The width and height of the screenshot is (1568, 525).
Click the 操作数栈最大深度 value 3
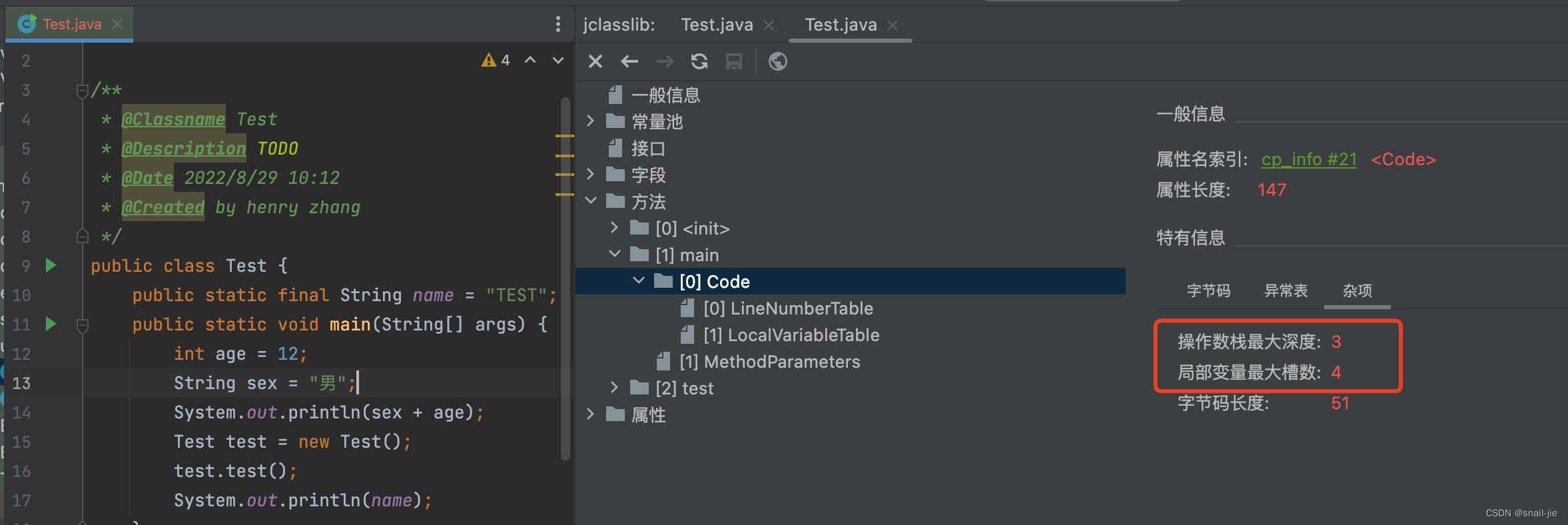tap(1336, 342)
